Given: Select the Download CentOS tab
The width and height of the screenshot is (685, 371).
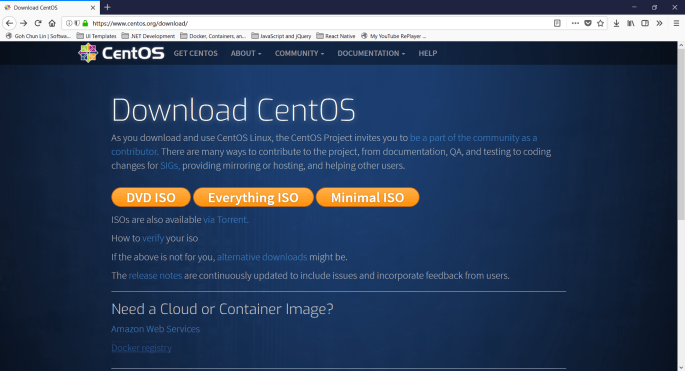Looking at the screenshot, I should [50, 7].
